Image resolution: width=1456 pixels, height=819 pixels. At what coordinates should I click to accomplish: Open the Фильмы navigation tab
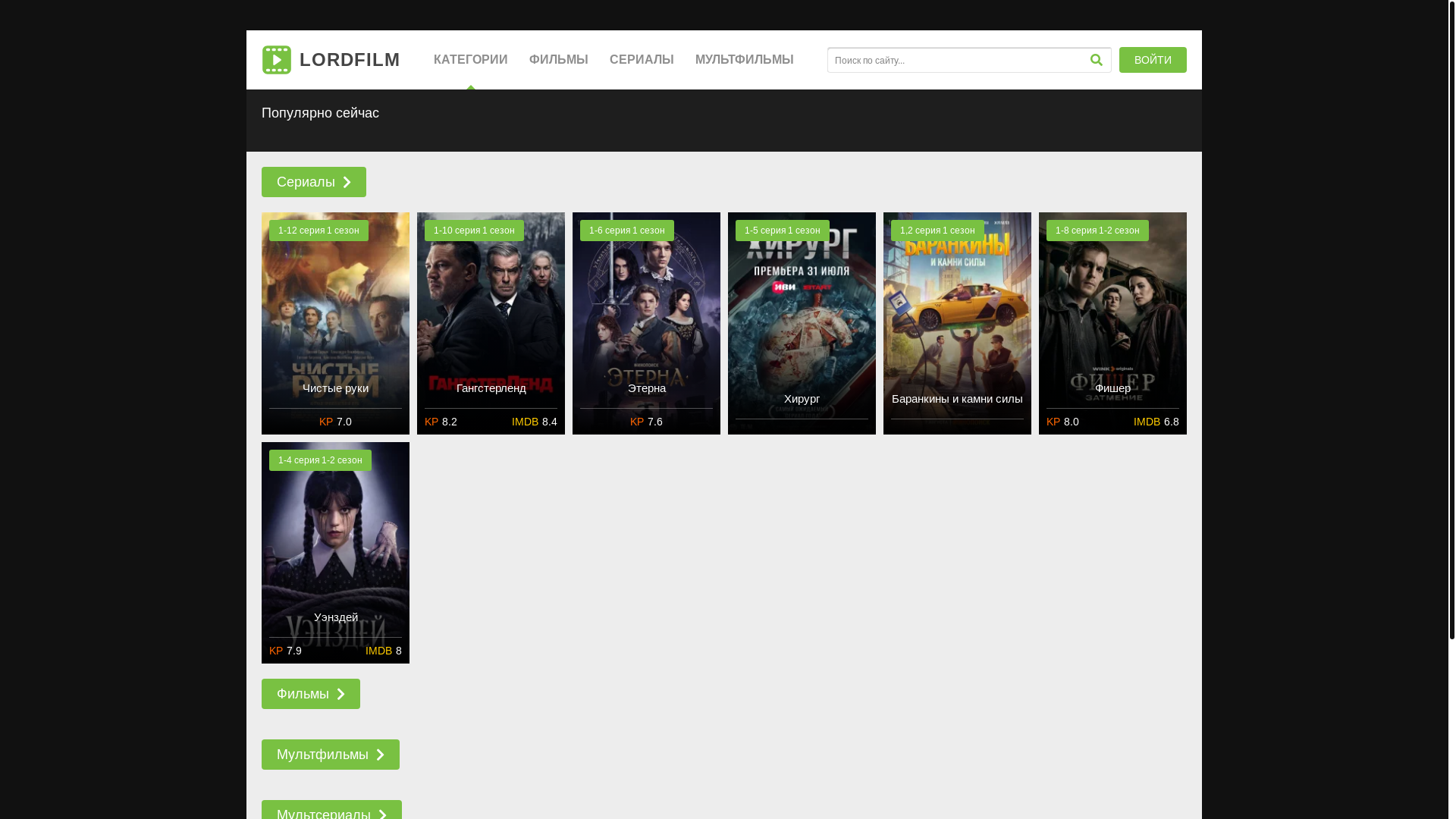click(x=559, y=60)
